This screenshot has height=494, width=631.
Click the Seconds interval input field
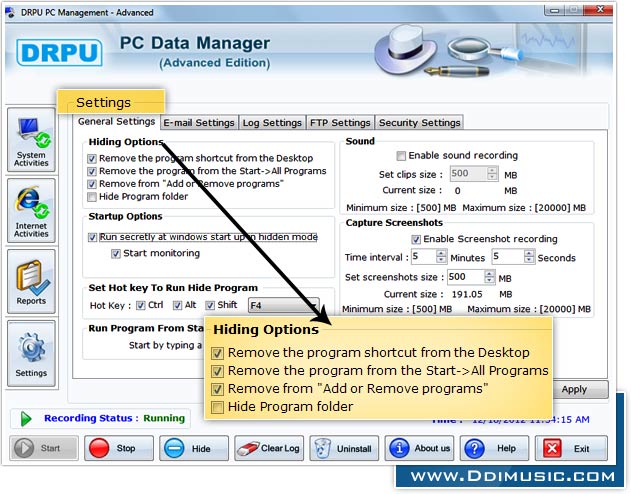(x=508, y=257)
